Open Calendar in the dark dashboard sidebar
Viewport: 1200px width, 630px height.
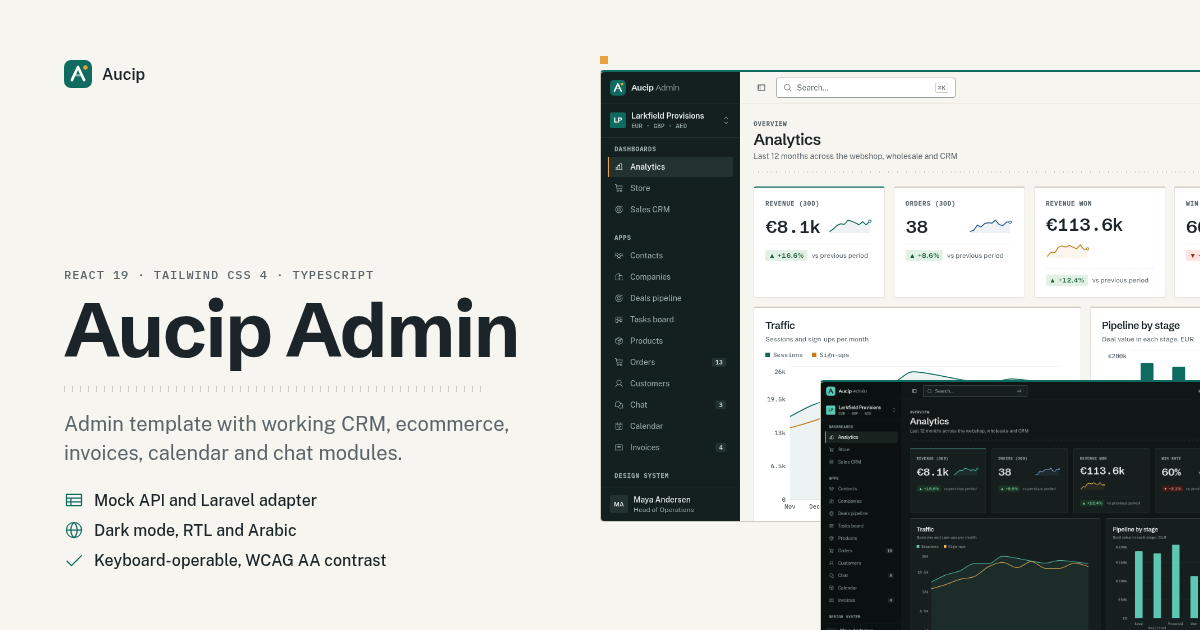click(861, 588)
